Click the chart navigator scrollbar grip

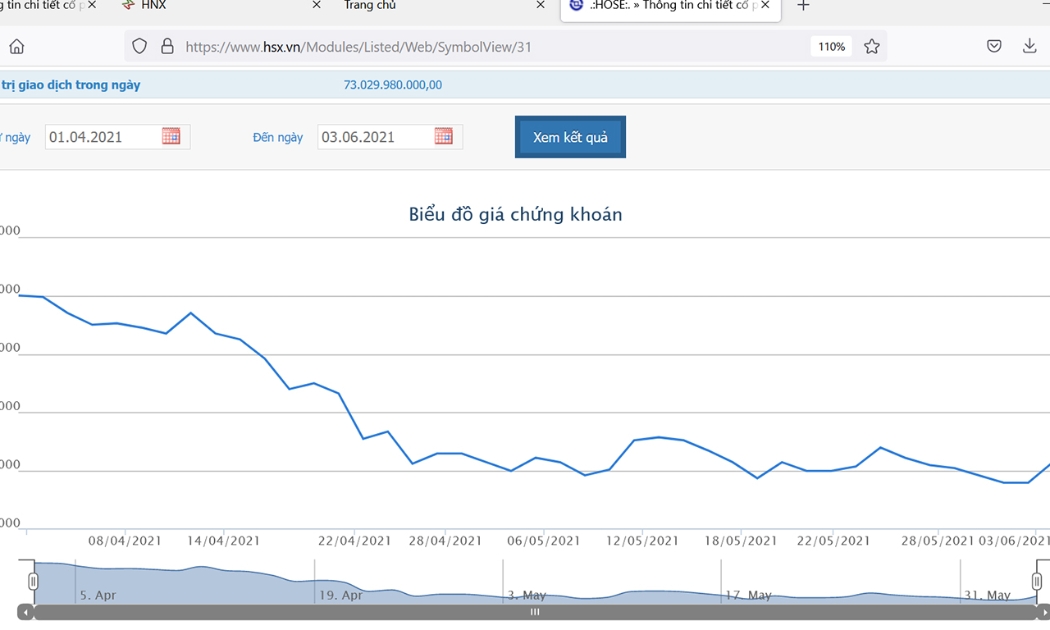534,612
